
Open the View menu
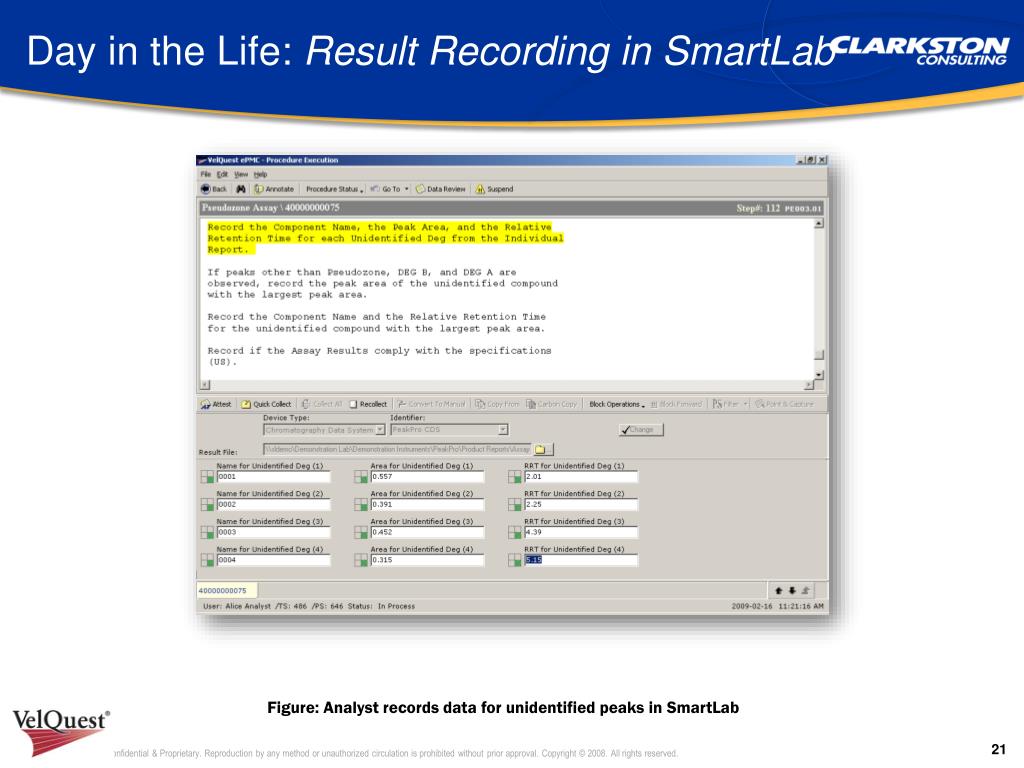(241, 174)
